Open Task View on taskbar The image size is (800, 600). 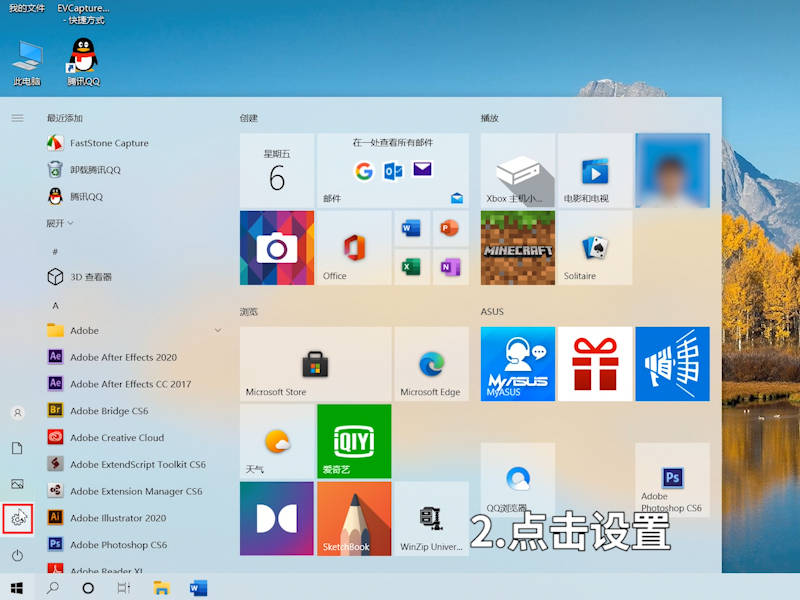click(x=123, y=588)
